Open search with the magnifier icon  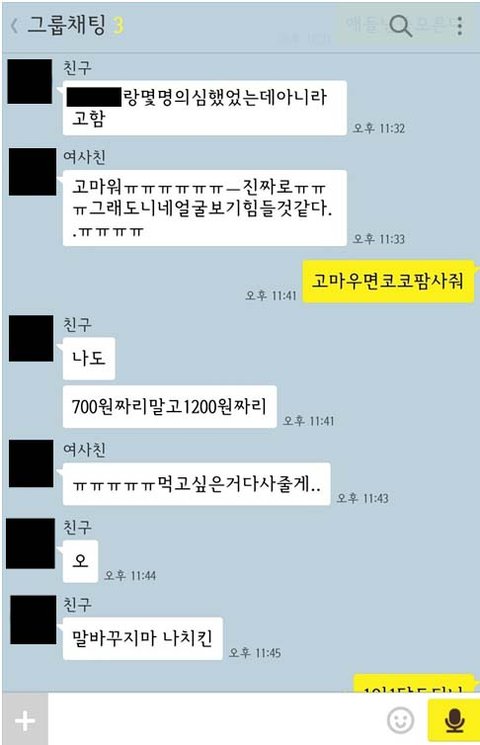pyautogui.click(x=400, y=25)
